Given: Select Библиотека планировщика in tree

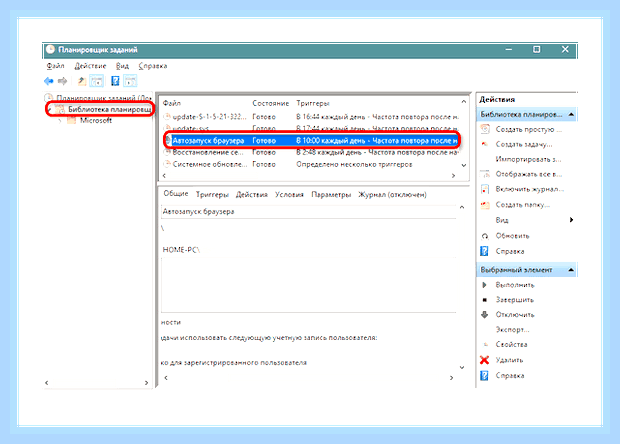Looking at the screenshot, I should (110, 109).
